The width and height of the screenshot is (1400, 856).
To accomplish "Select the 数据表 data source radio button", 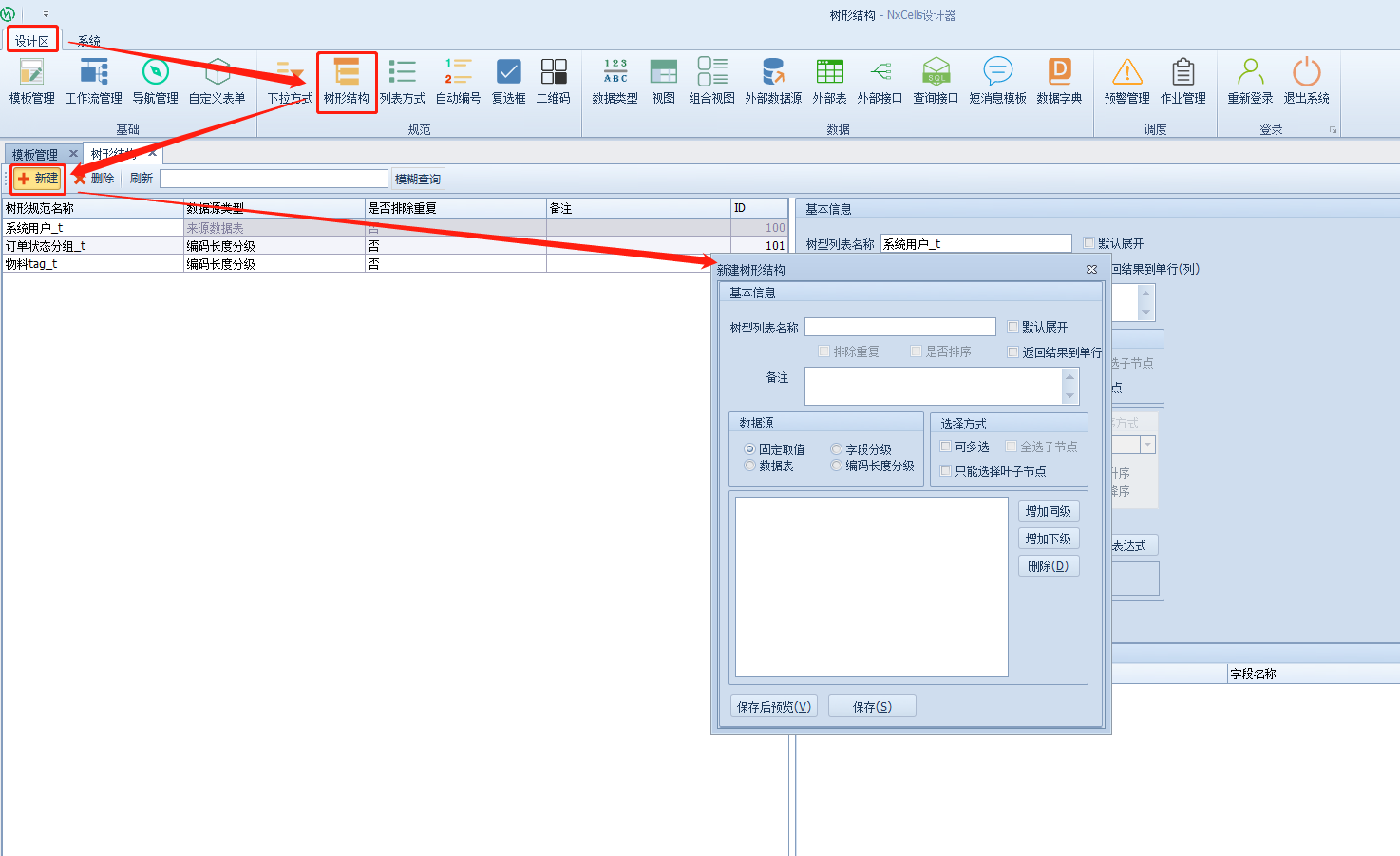I will (750, 466).
